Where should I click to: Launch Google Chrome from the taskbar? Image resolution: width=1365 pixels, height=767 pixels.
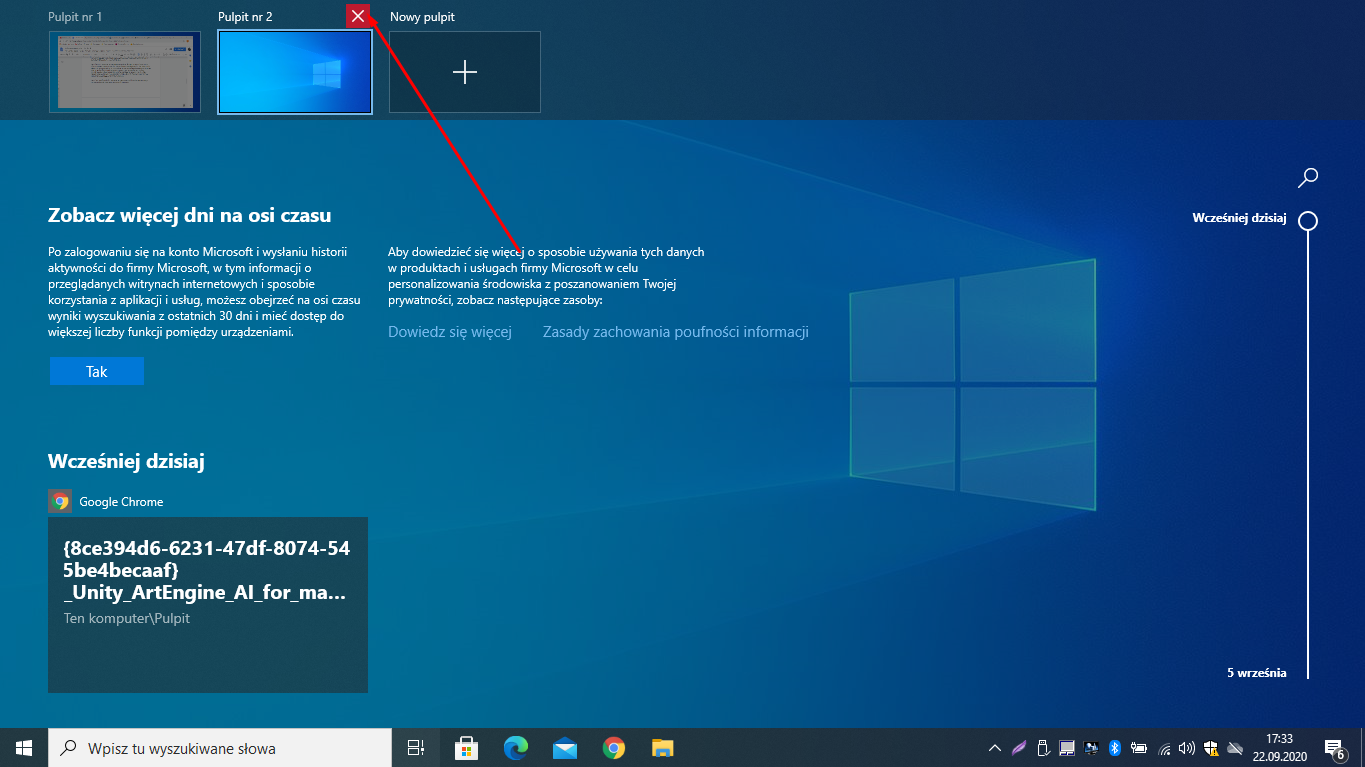614,747
